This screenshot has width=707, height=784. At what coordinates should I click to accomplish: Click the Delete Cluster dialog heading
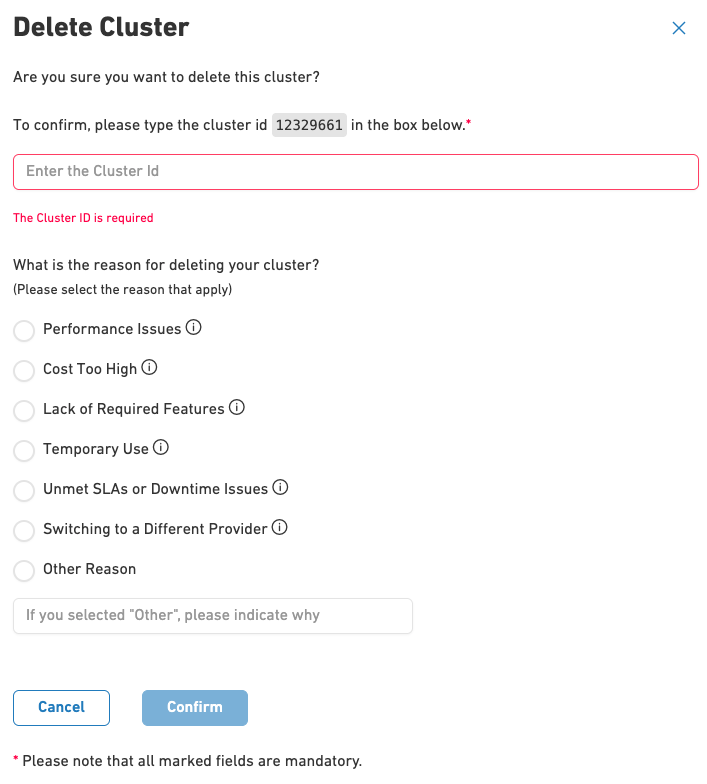point(101,27)
